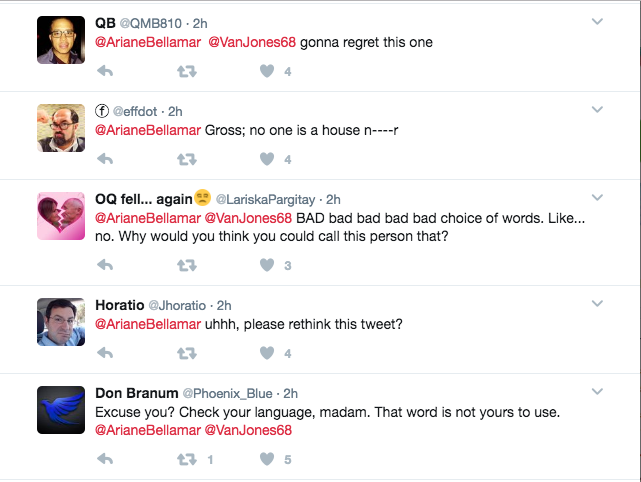
Task: Like Horatio's rethink this tweet post
Action: click(x=267, y=353)
